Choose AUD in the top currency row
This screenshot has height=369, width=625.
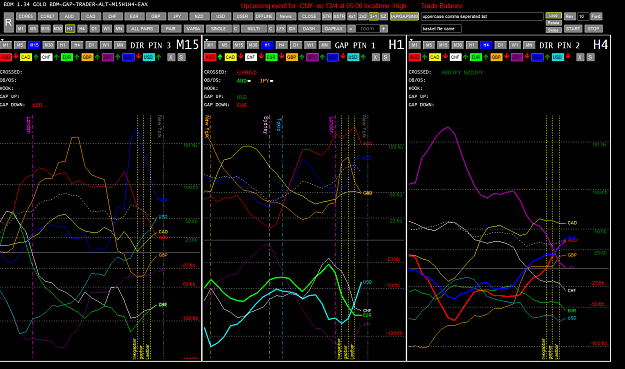pyautogui.click(x=69, y=16)
